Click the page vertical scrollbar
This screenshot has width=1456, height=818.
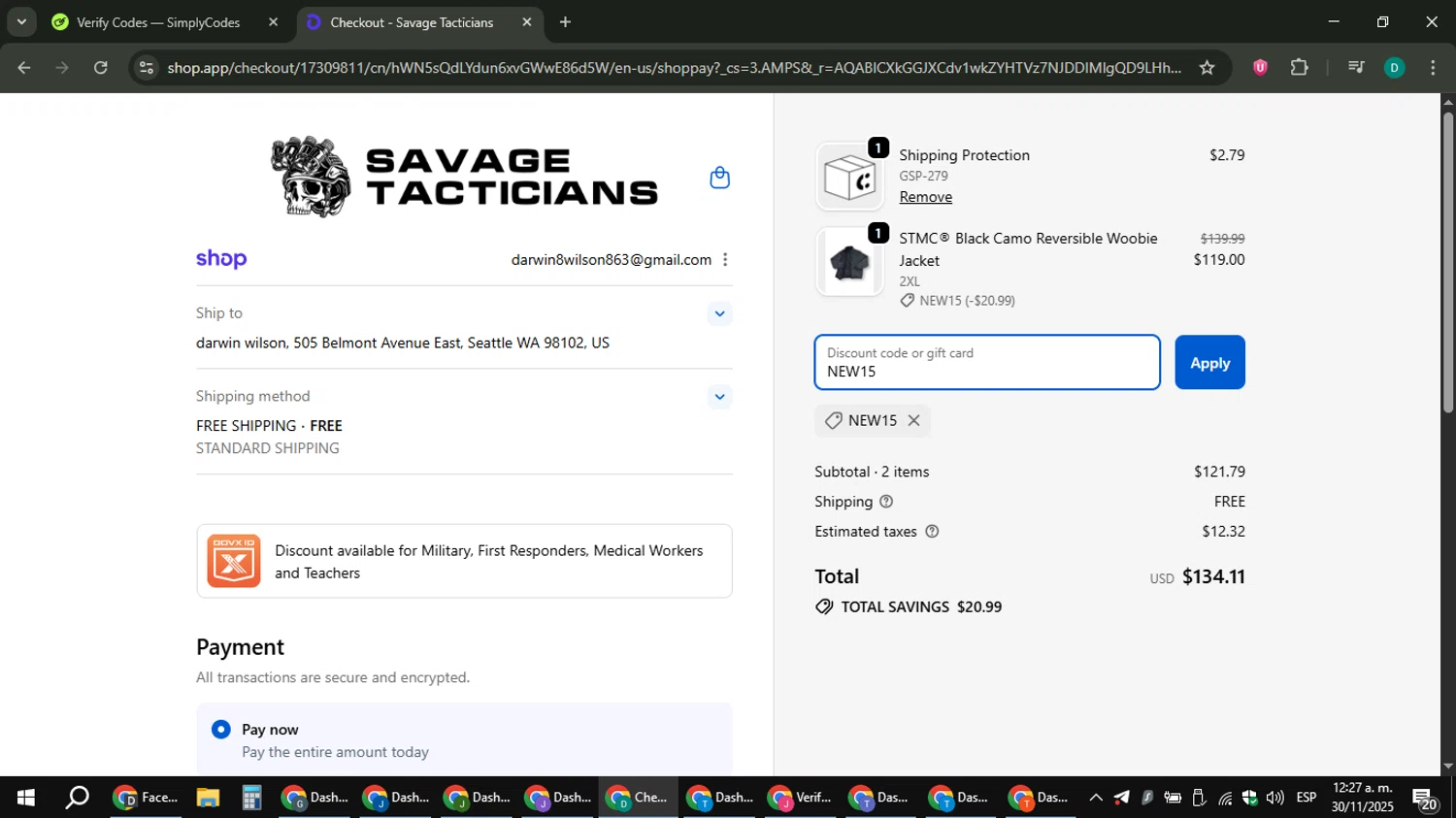(1448, 262)
